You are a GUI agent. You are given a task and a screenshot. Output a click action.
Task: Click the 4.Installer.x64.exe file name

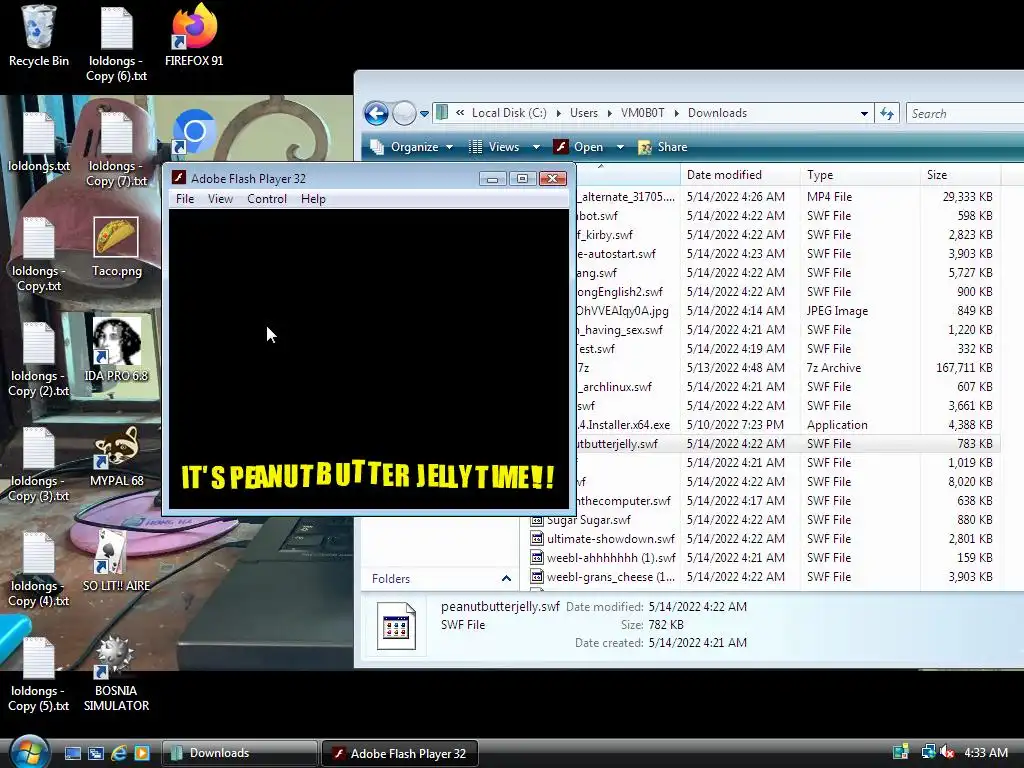623,425
